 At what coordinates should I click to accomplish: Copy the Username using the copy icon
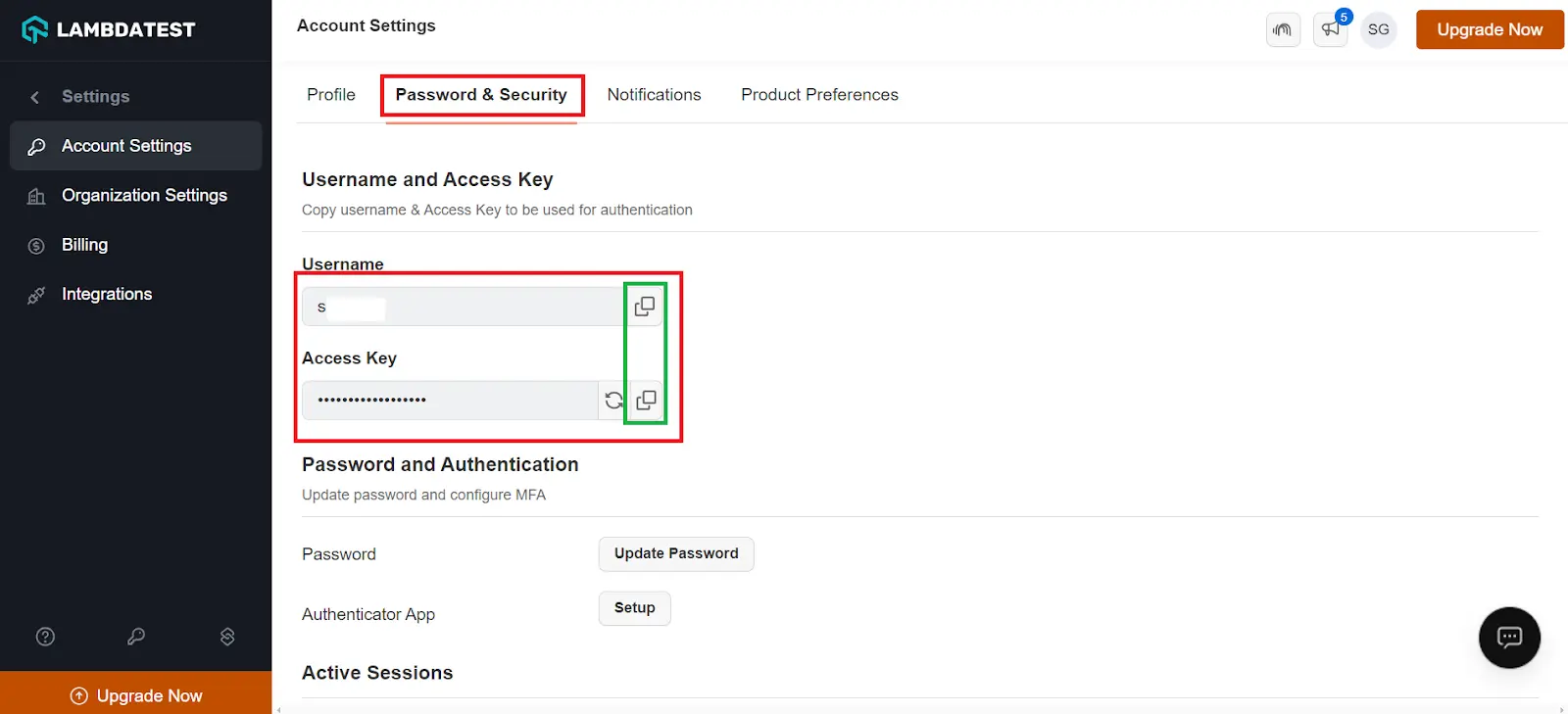pyautogui.click(x=645, y=305)
